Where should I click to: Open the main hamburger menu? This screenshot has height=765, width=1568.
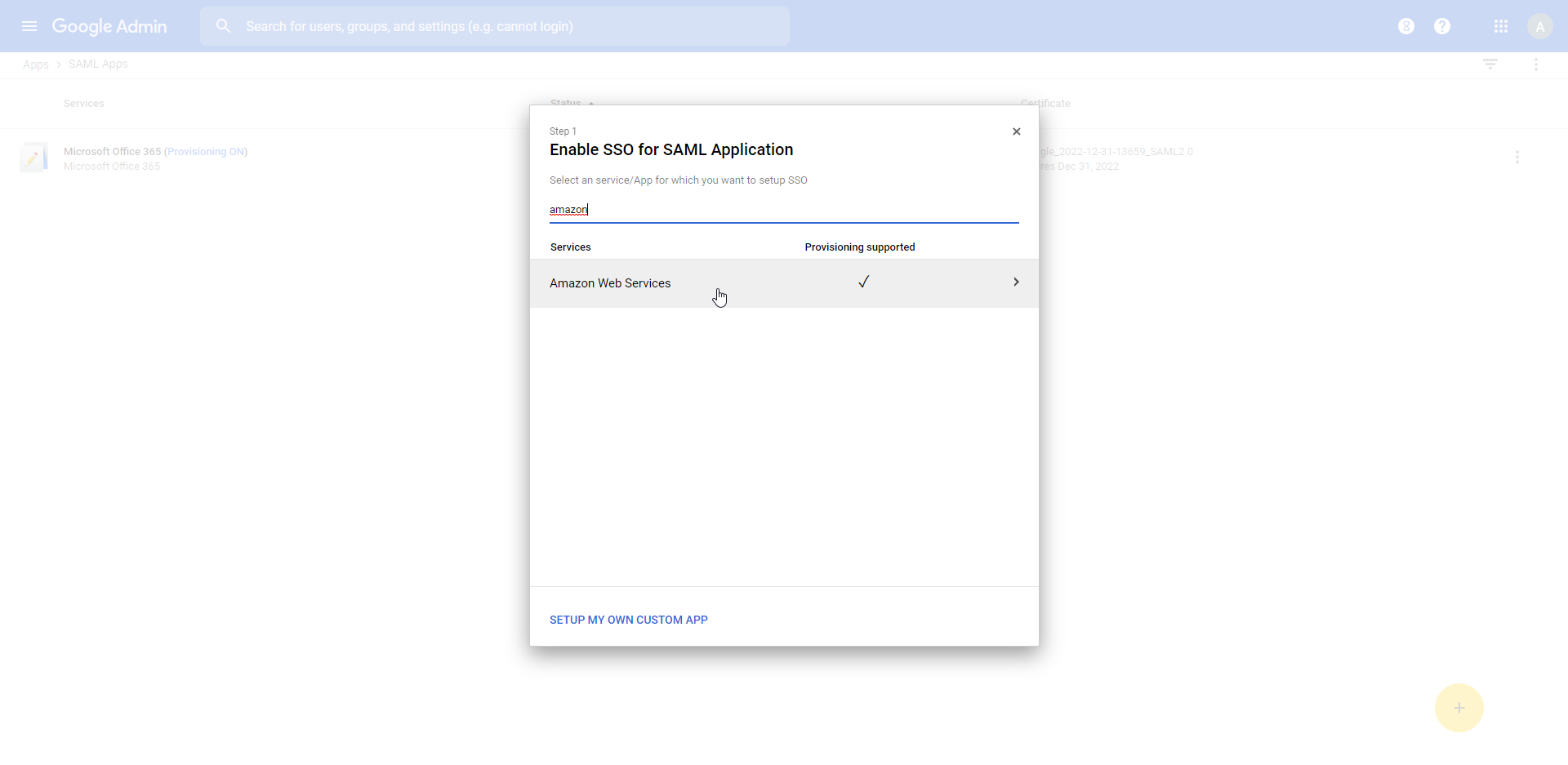tap(29, 26)
